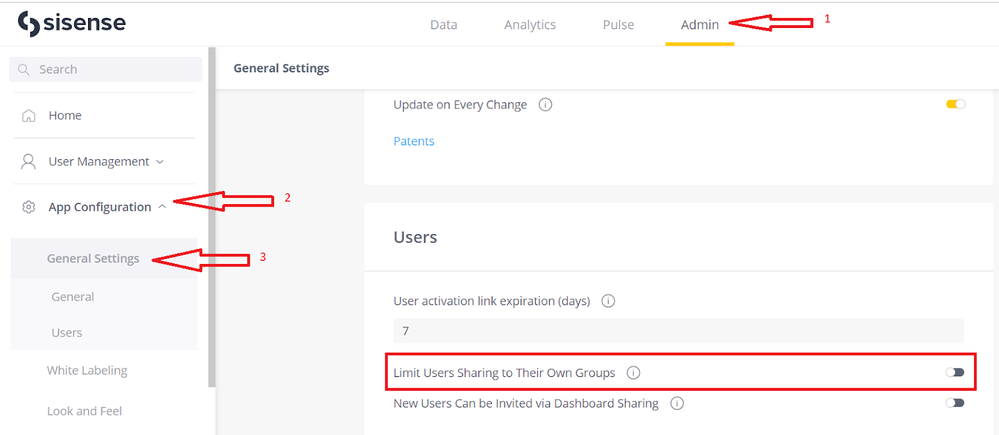
Task: Click info icon beside Update on Every Change
Action: pyautogui.click(x=546, y=105)
